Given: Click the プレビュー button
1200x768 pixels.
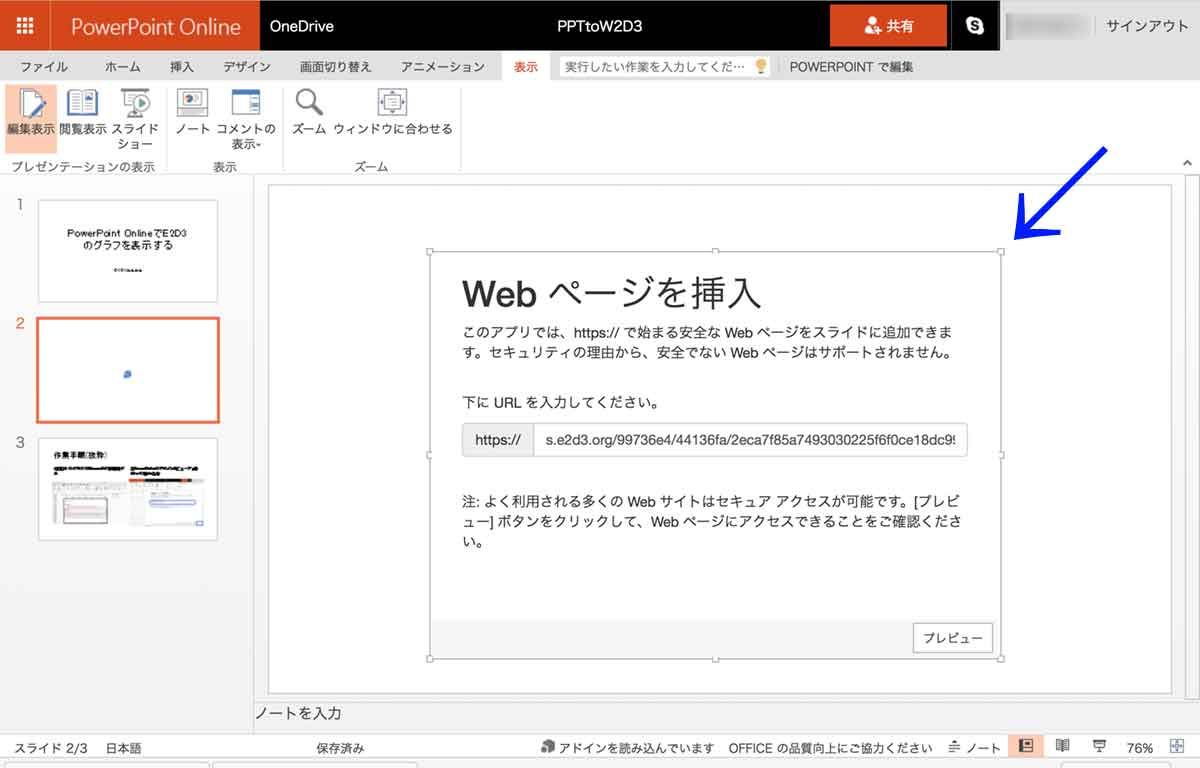Looking at the screenshot, I should click(x=953, y=638).
